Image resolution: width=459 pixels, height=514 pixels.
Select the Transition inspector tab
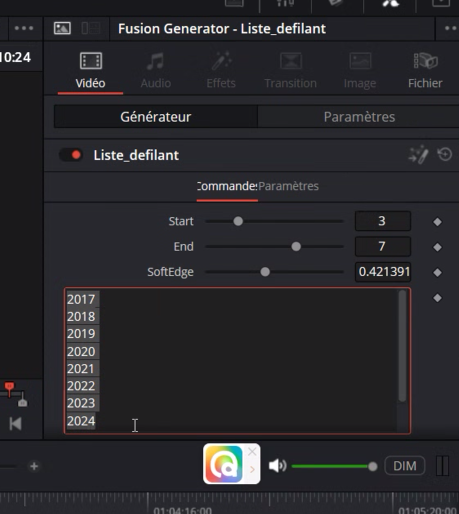click(x=290, y=71)
